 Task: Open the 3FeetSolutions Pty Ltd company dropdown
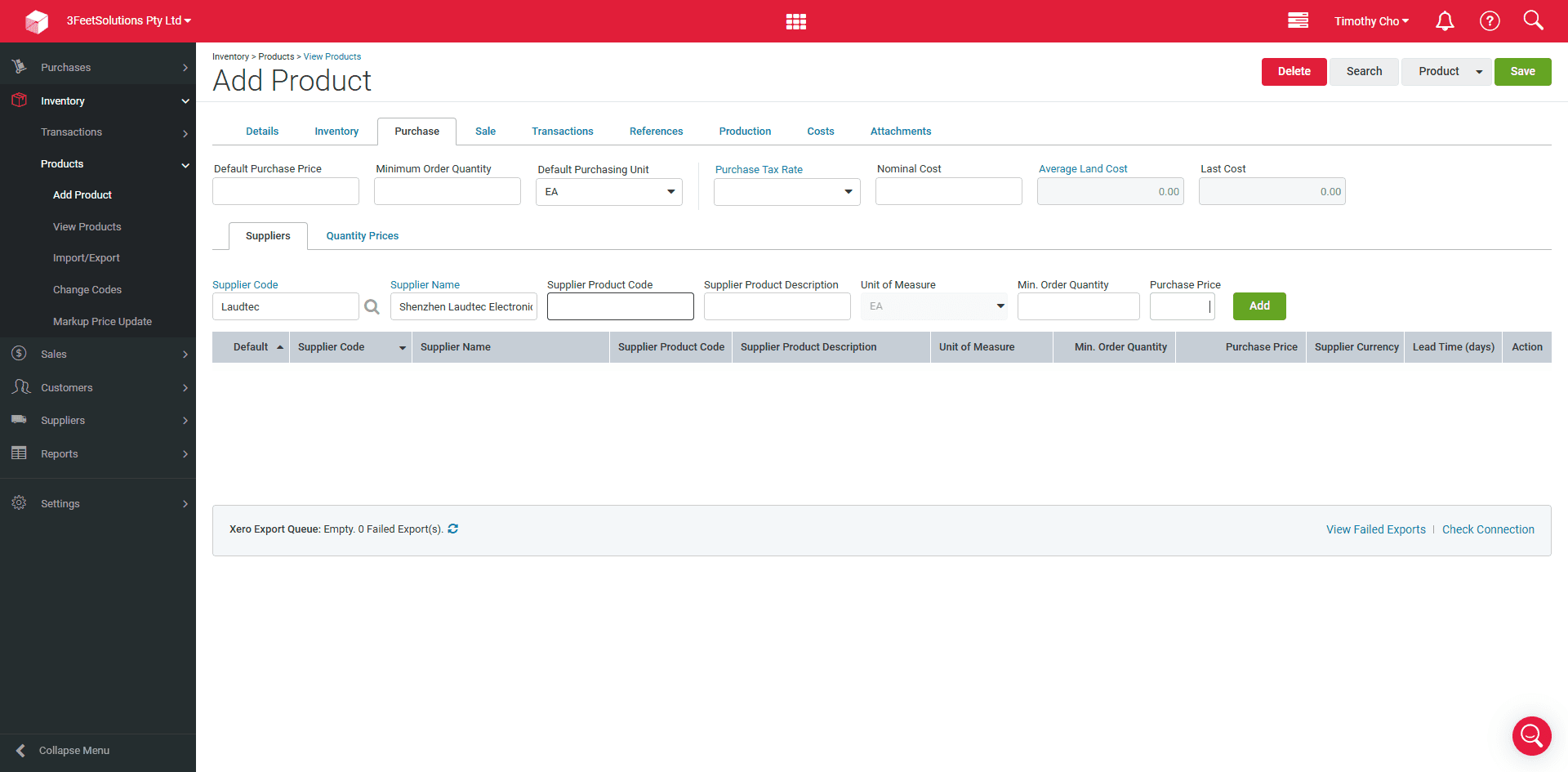tap(128, 20)
